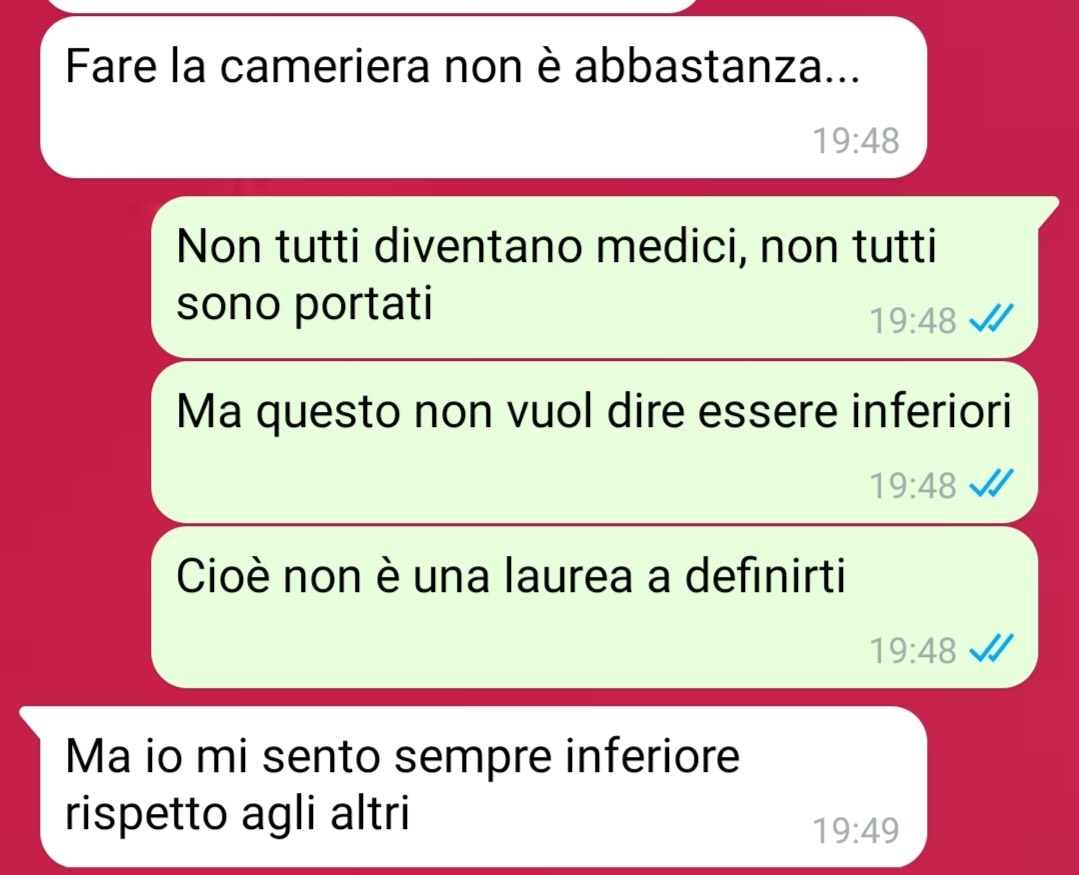Tap the 19:49 timestamp on last message
Screen dimensions: 1079x875
click(x=856, y=830)
